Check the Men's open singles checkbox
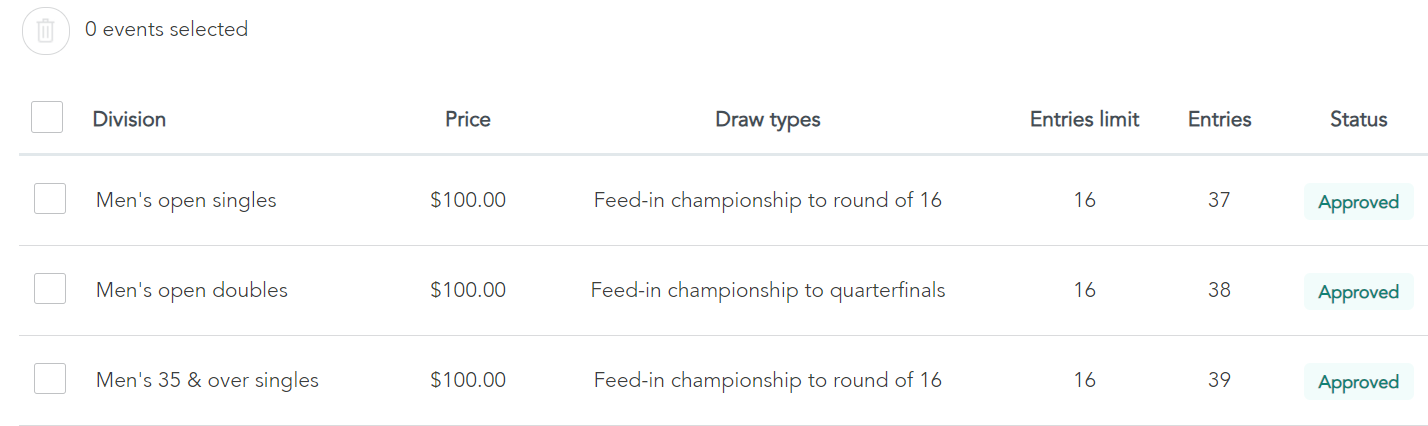The height and width of the screenshot is (426, 1428). (50, 198)
